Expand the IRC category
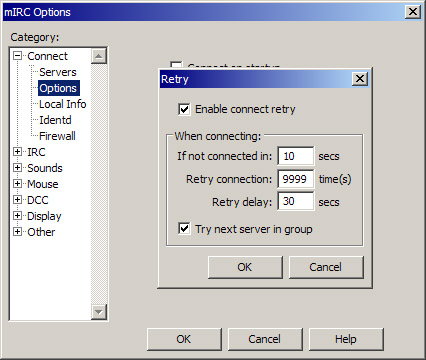Screen dimensions: 426x360 (17, 152)
